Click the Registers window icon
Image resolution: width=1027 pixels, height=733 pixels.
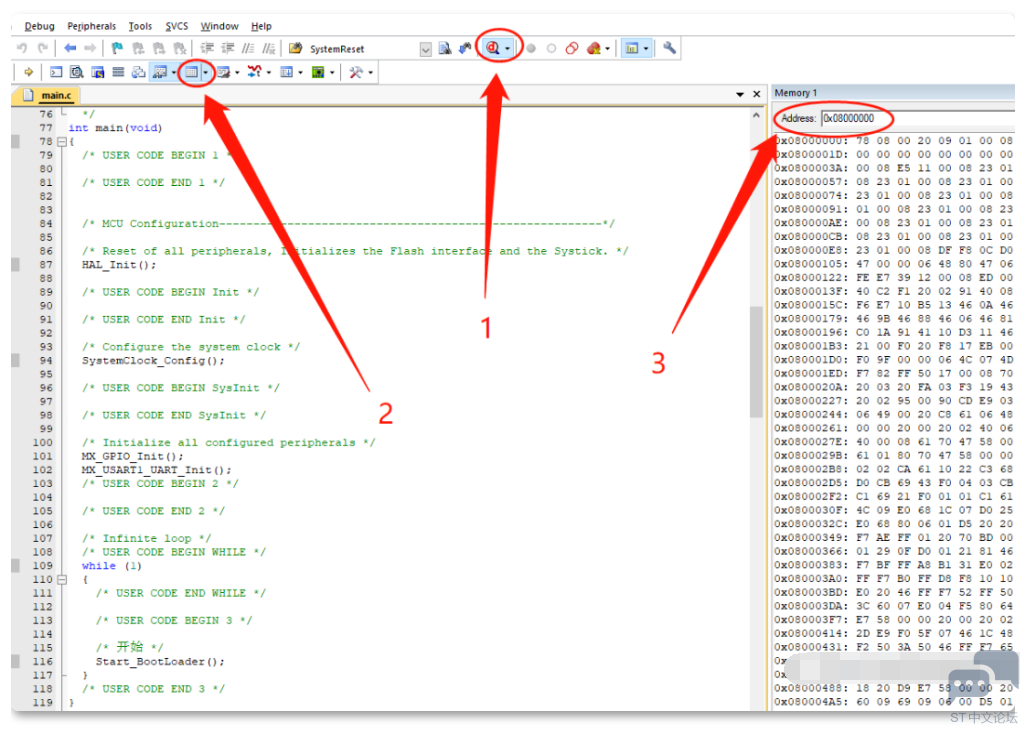point(119,72)
